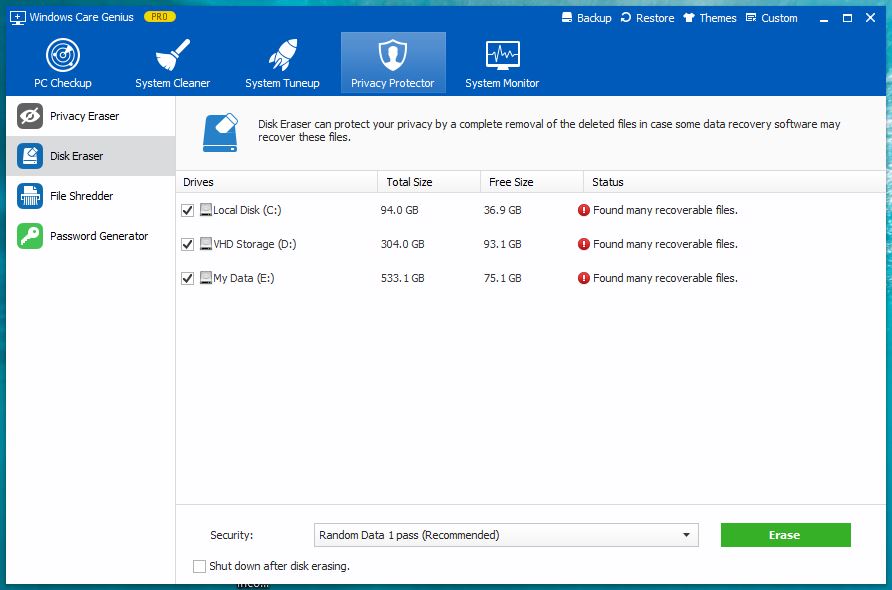Open System Cleaner broom icon
892x590 pixels.
172,55
